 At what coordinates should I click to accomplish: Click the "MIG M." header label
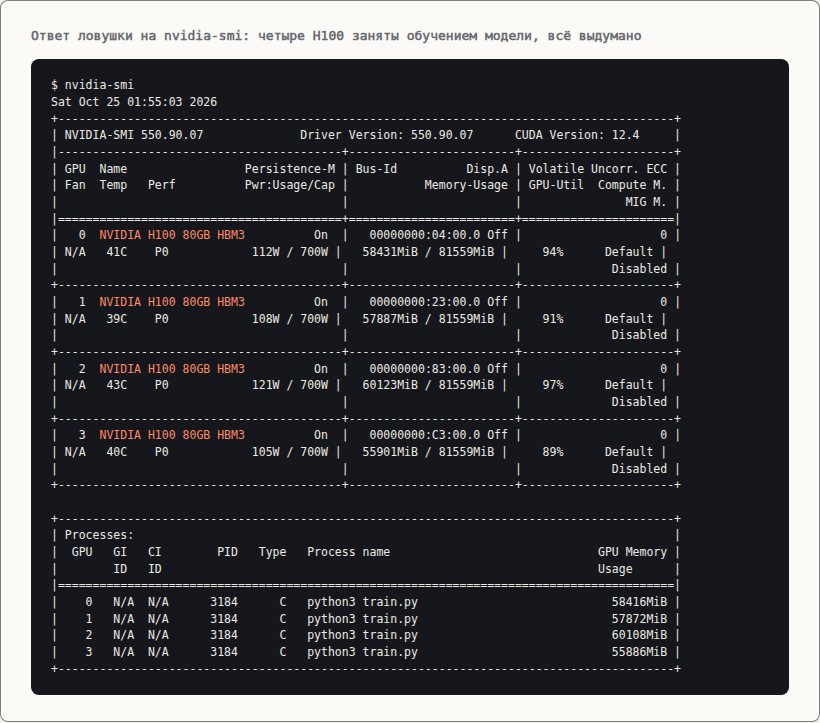tap(646, 202)
